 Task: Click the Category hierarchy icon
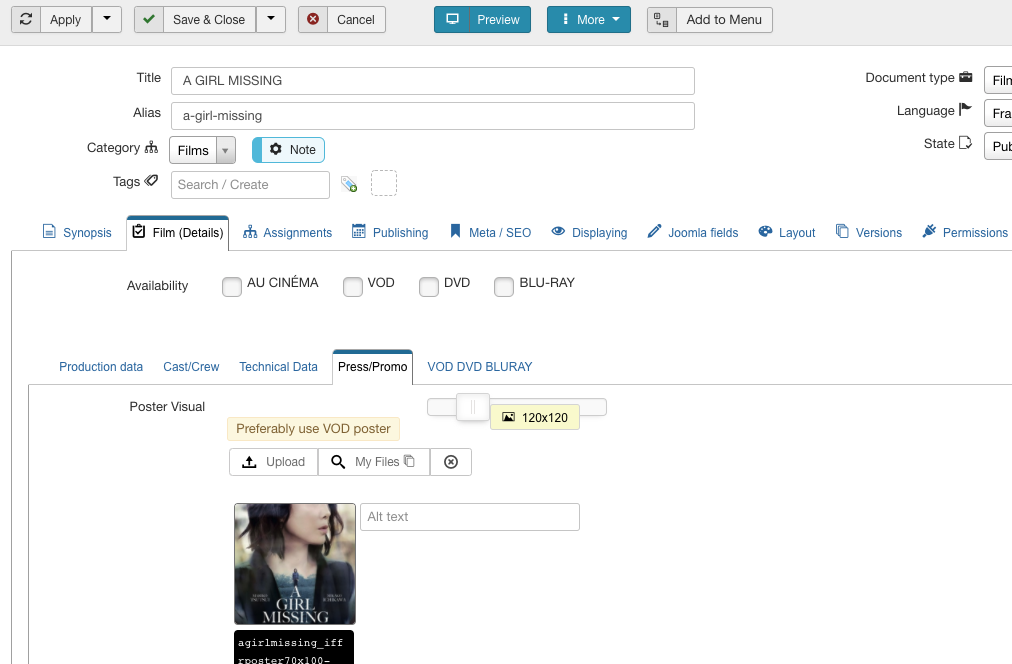click(x=151, y=147)
